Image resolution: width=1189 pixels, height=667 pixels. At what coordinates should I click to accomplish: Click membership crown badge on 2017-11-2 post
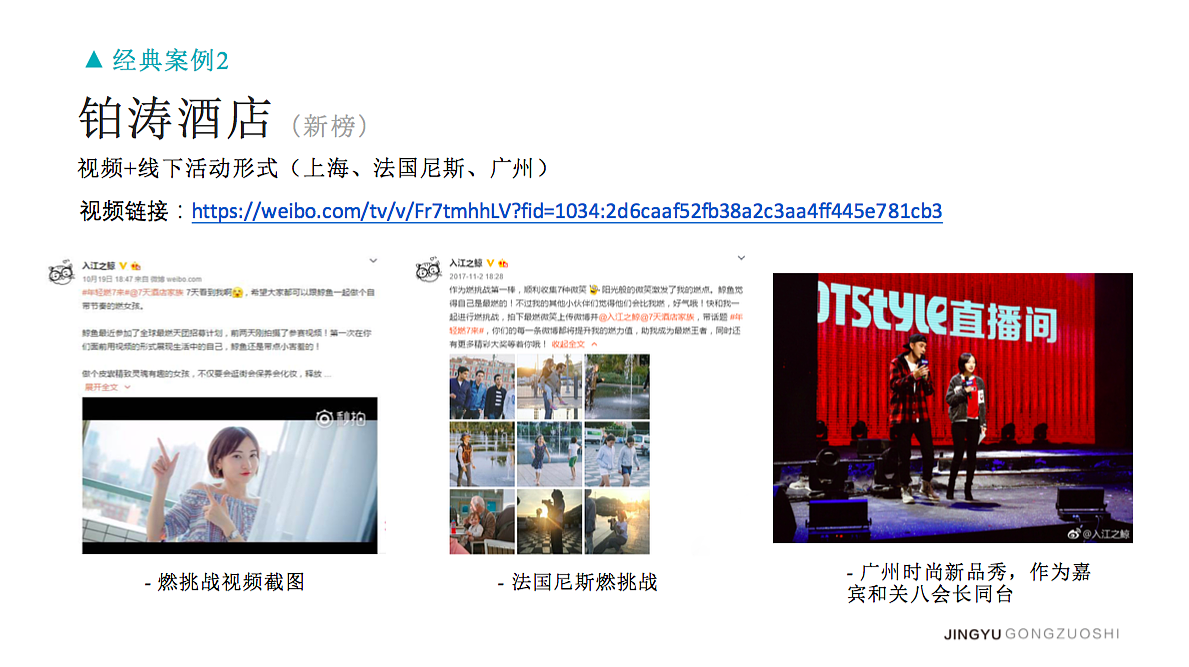tap(503, 263)
